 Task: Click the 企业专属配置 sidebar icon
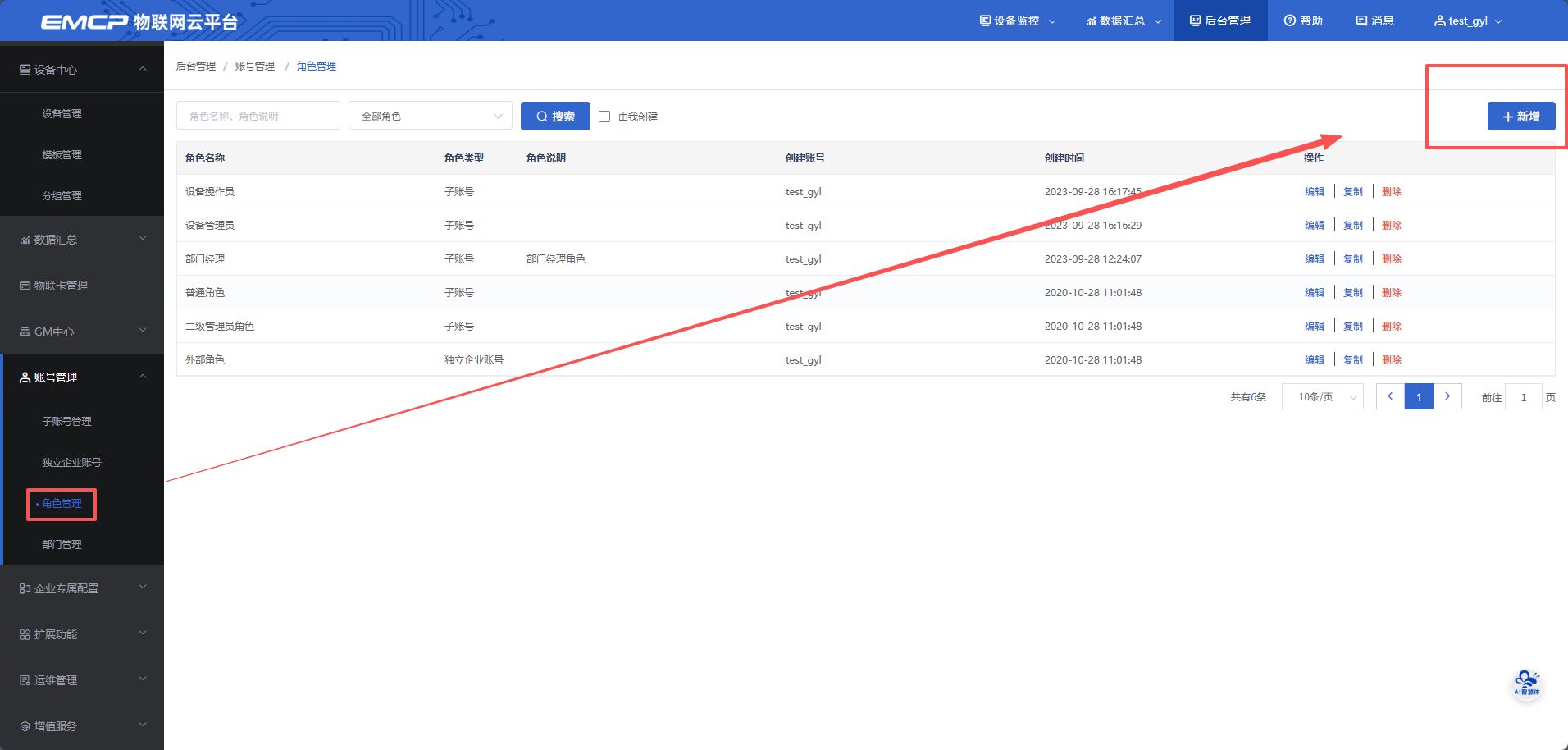[25, 588]
